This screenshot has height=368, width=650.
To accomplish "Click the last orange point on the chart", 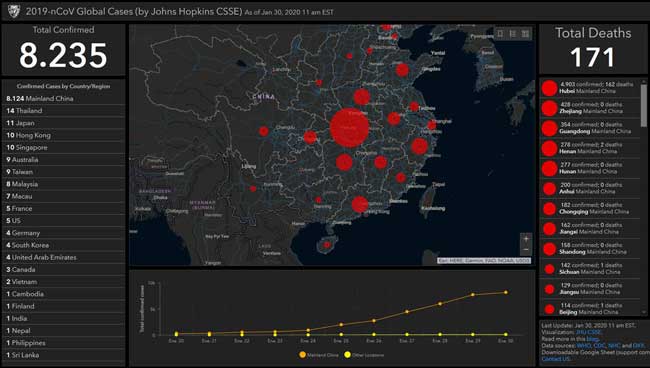I will point(506,292).
